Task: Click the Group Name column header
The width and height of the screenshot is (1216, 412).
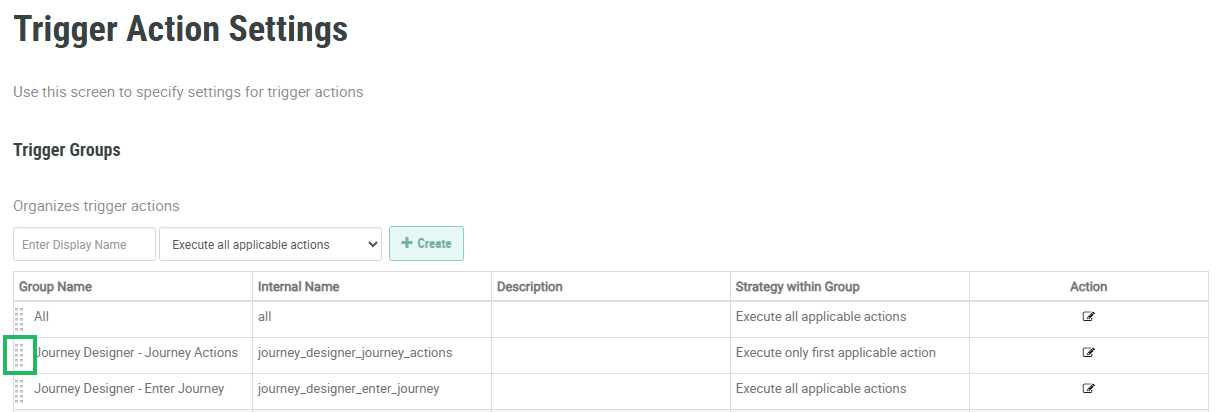Action: [56, 287]
